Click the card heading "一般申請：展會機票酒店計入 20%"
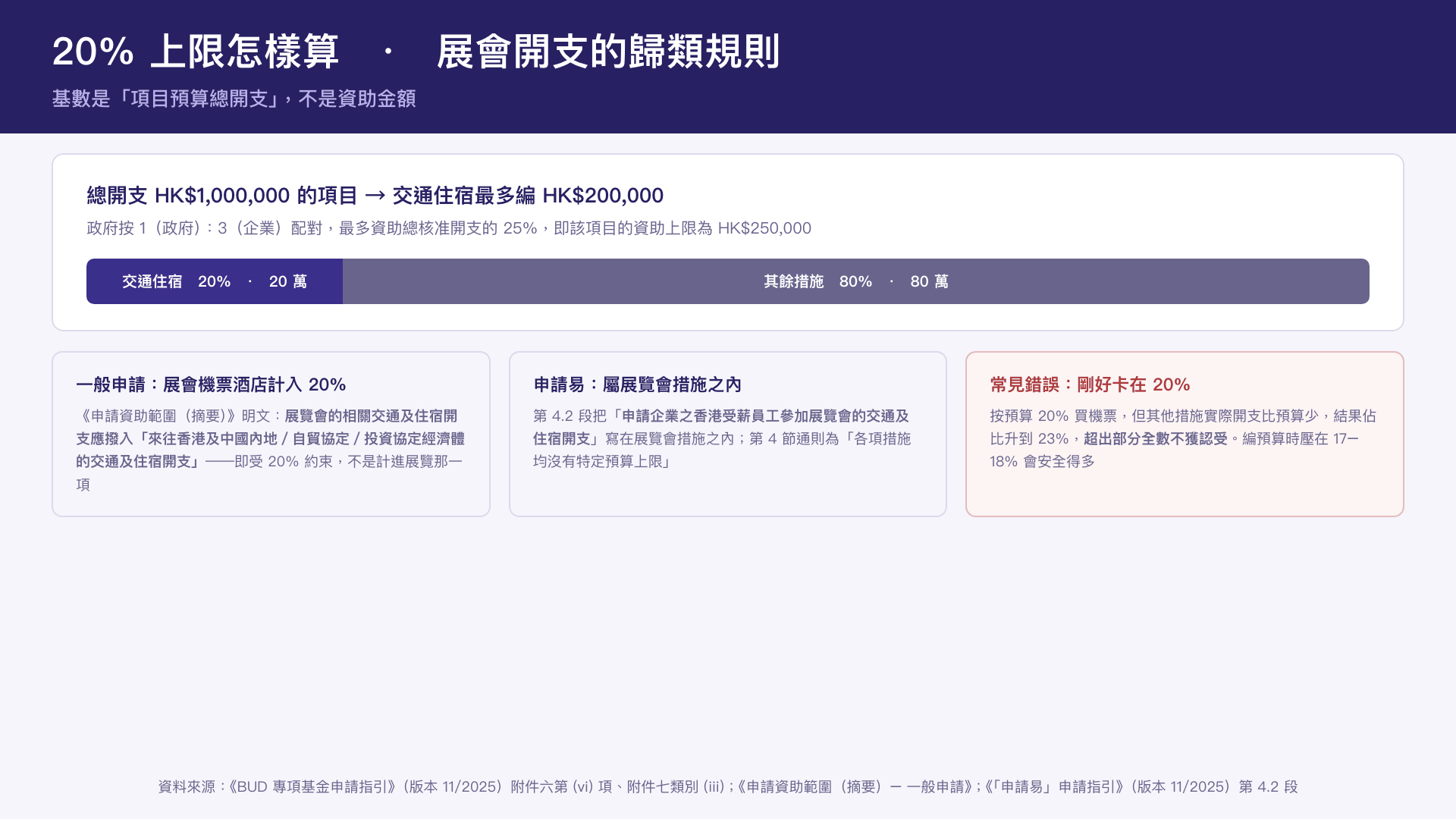 click(211, 384)
